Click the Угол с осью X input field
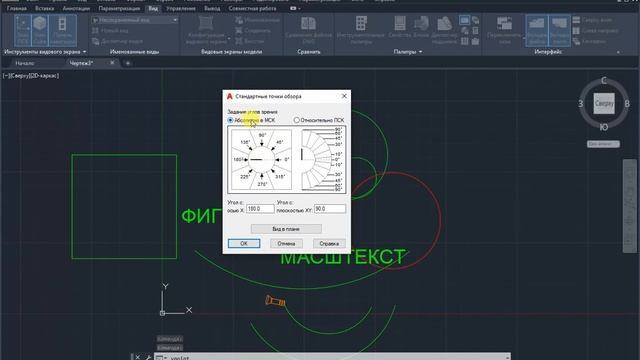 tap(260, 209)
